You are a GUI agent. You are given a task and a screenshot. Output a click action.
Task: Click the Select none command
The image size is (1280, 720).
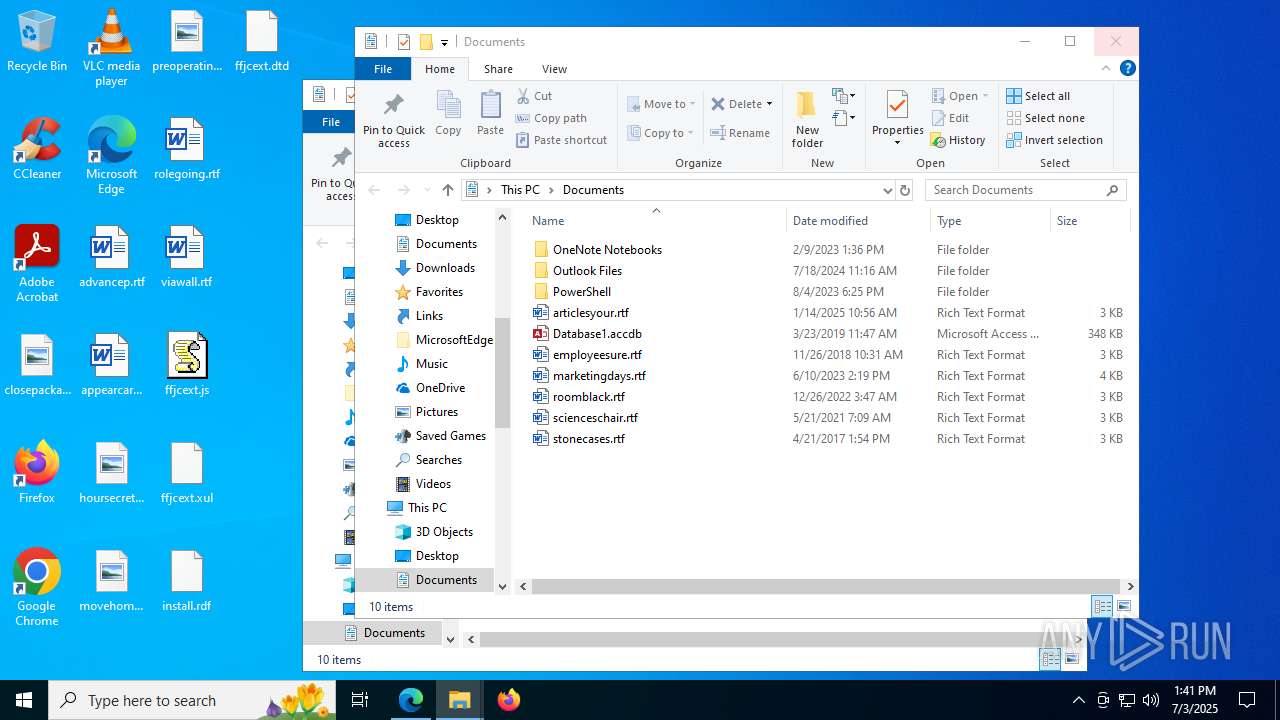pos(1045,118)
